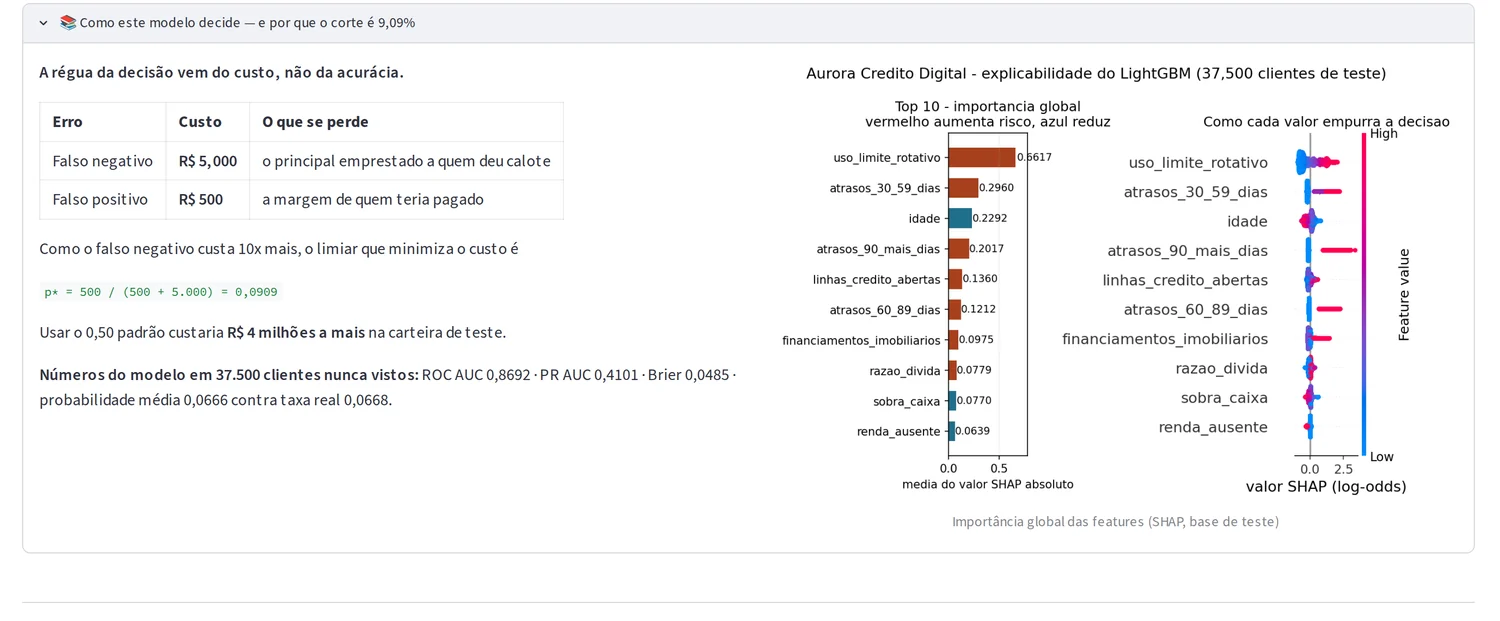1500x621 pixels.
Task: Click the axis label "valor SHAP (log-odds)"
Action: tap(1326, 487)
